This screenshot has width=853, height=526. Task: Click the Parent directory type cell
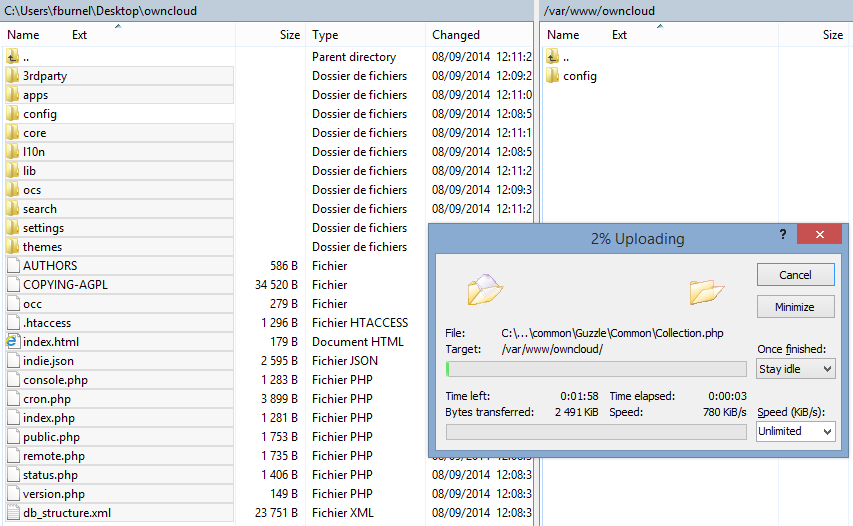[354, 57]
